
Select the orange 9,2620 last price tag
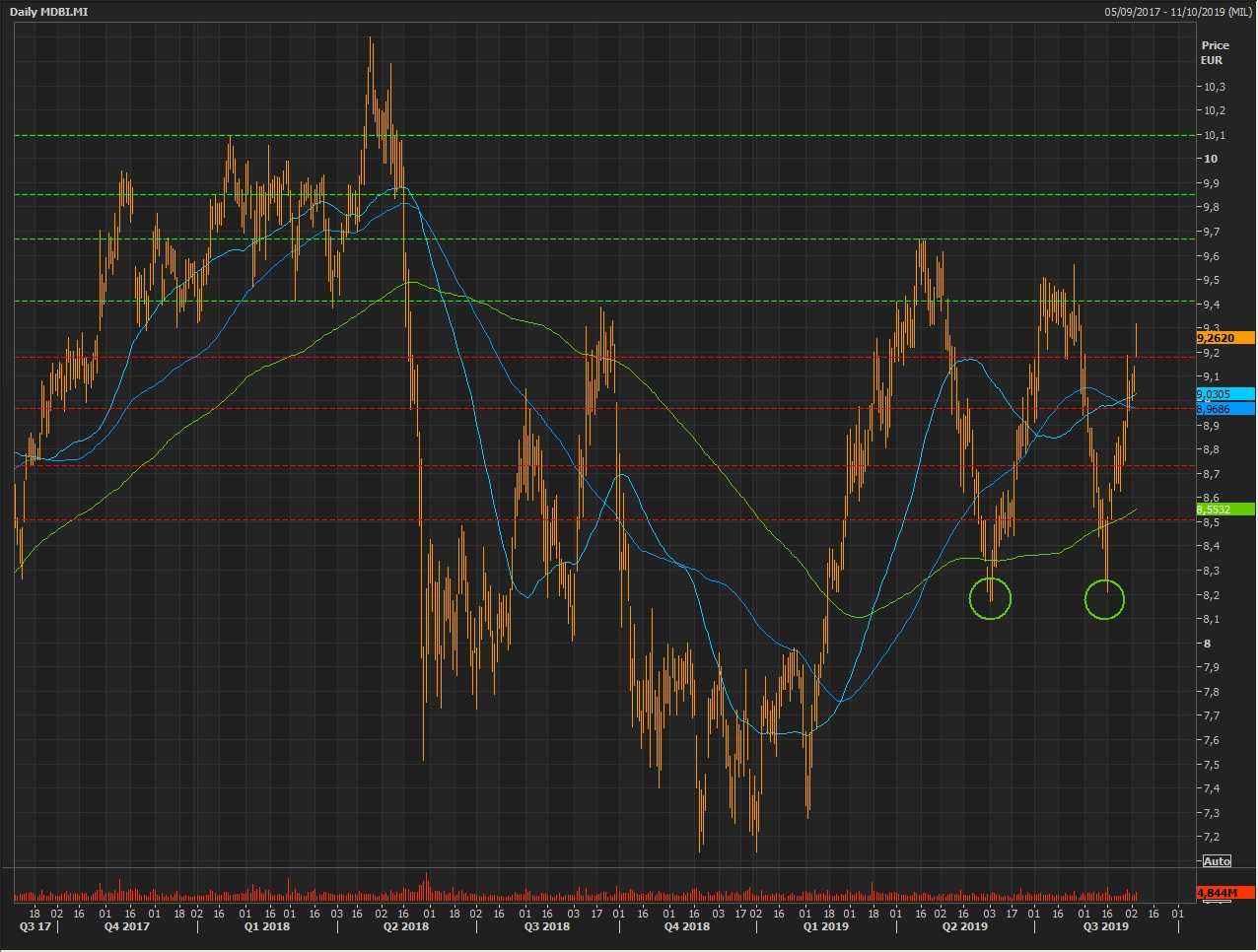tap(1224, 338)
